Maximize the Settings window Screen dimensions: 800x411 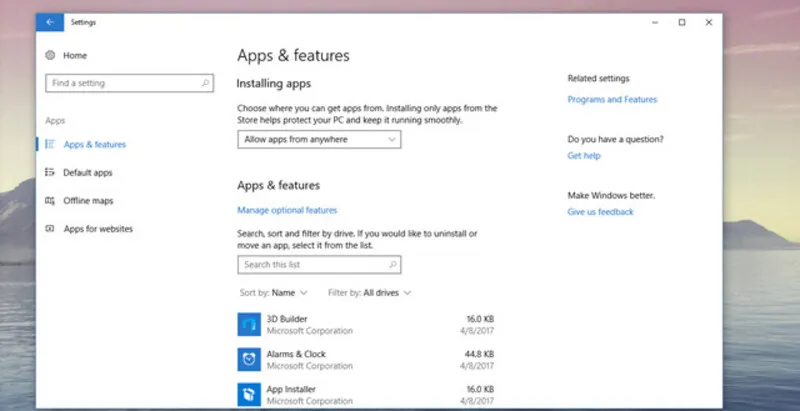point(682,22)
